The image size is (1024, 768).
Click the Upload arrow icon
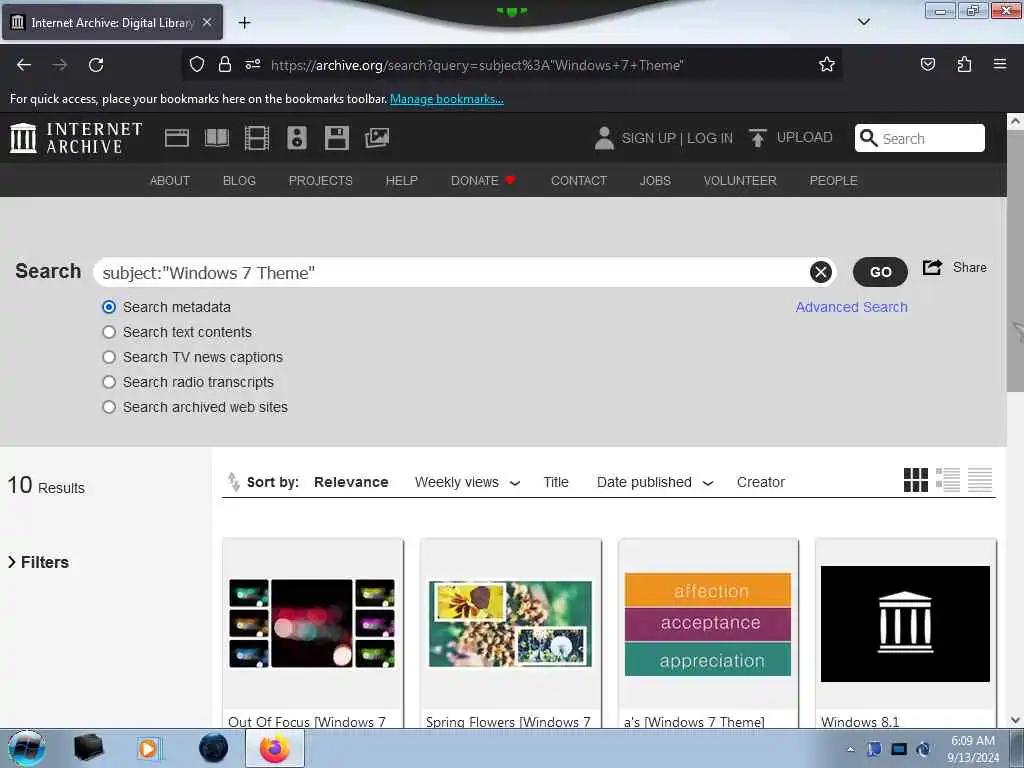click(x=758, y=138)
